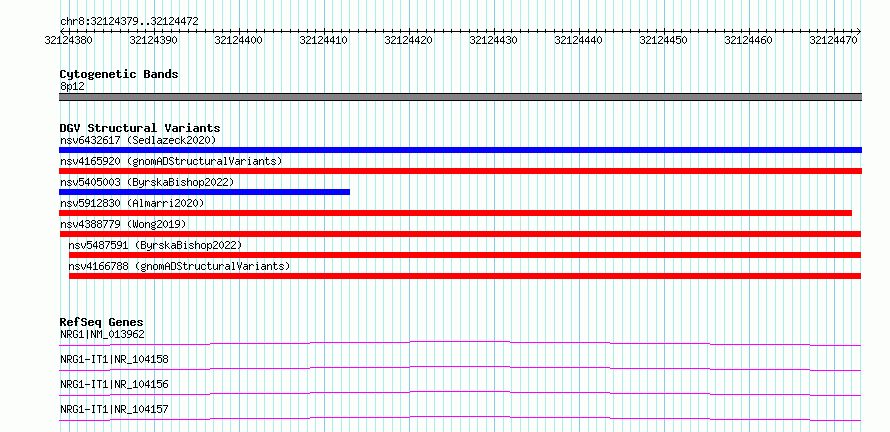
Task: Click the nsv4388779 (Wong2019) label
Action: click(123, 224)
